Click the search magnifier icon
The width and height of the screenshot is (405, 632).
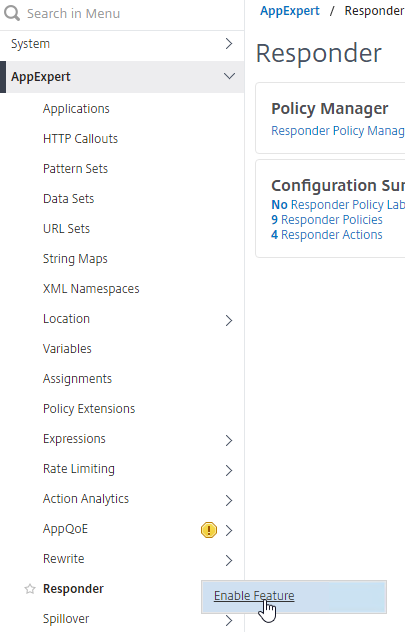12,13
